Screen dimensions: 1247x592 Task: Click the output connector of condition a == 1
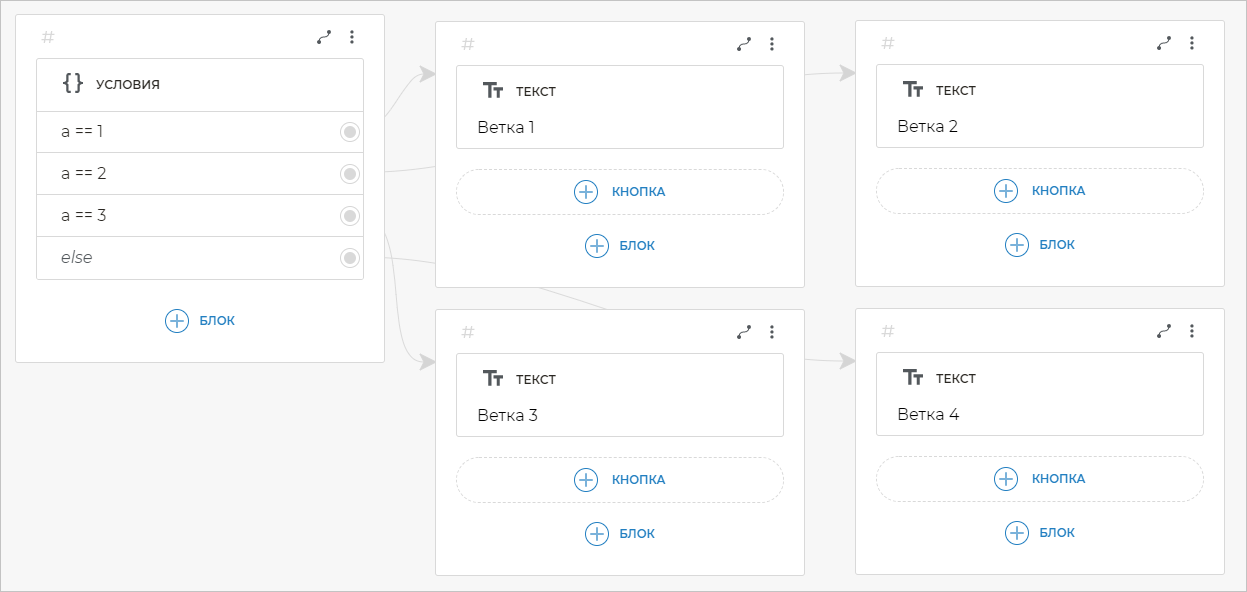350,132
